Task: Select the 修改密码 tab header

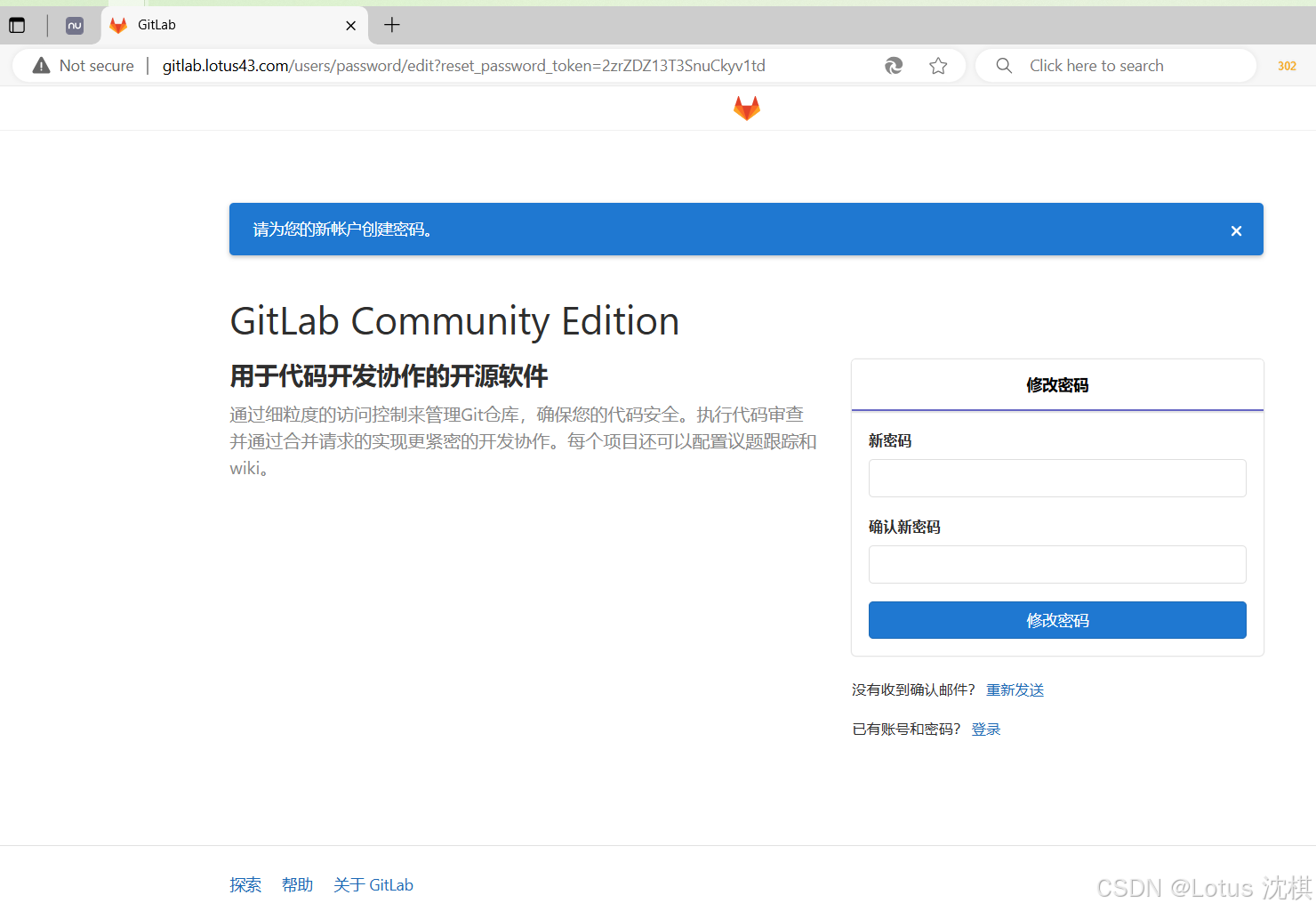Action: pos(1057,385)
